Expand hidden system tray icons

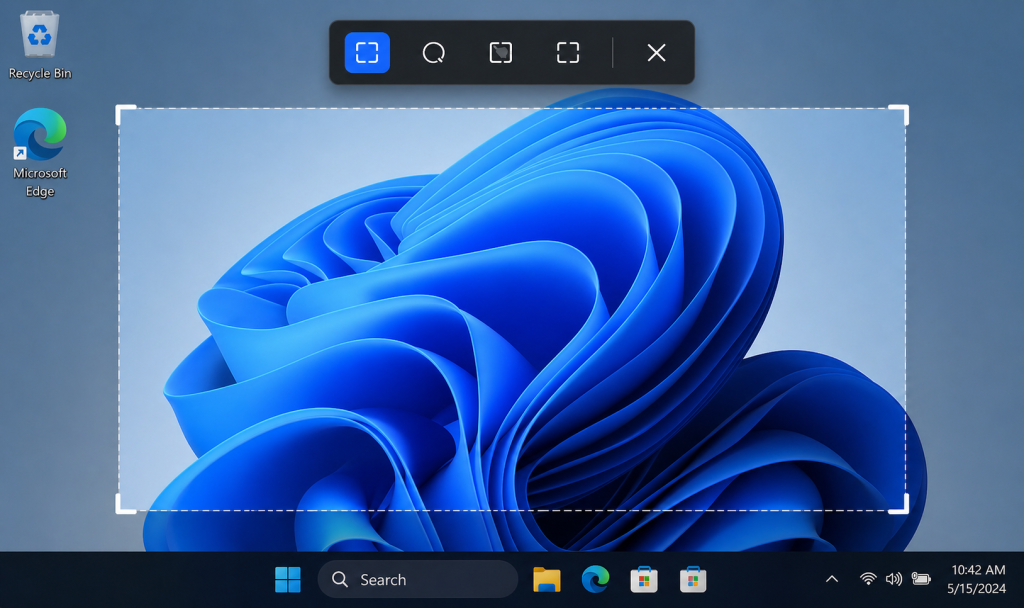(x=831, y=578)
